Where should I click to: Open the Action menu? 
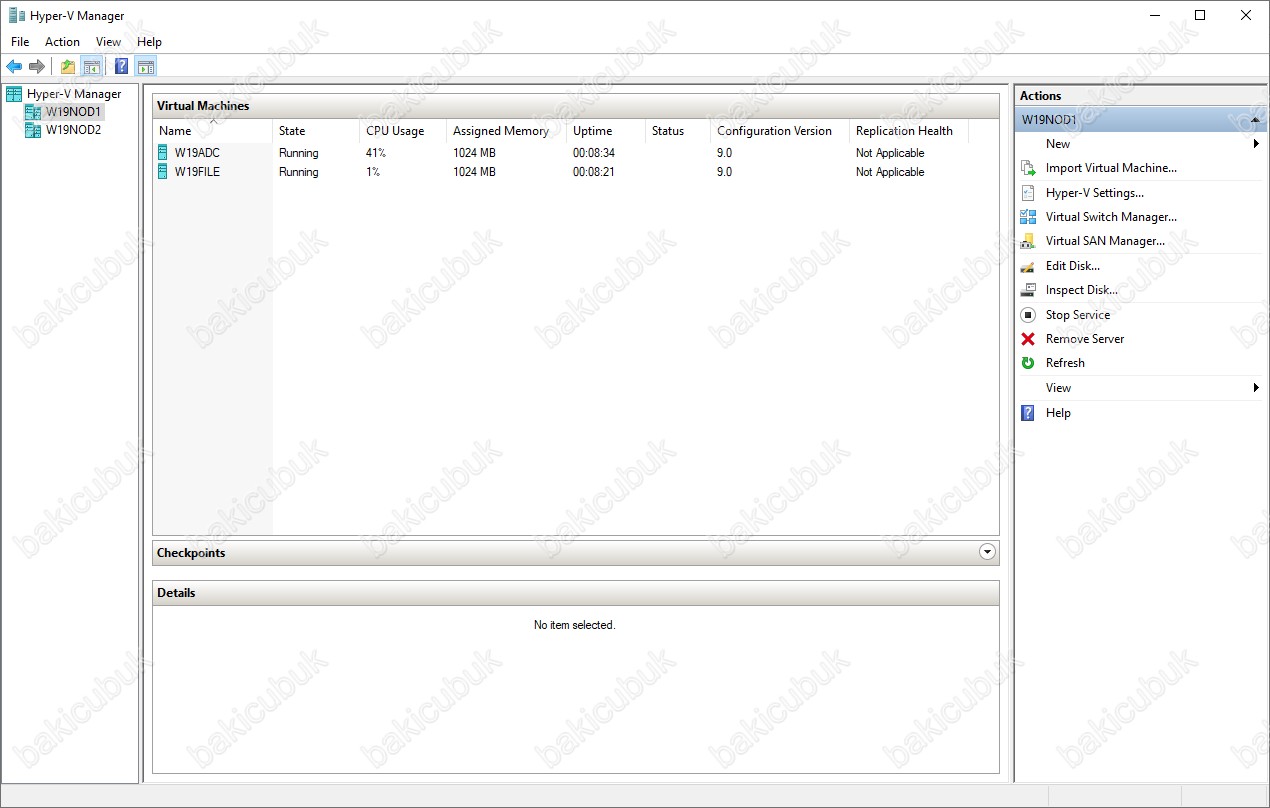62,42
